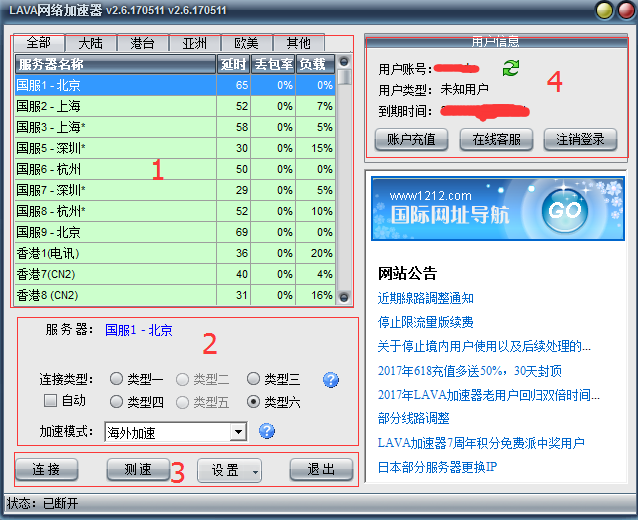Click the 状态: 已断开 status bar text
This screenshot has height=520, width=638.
[42, 503]
